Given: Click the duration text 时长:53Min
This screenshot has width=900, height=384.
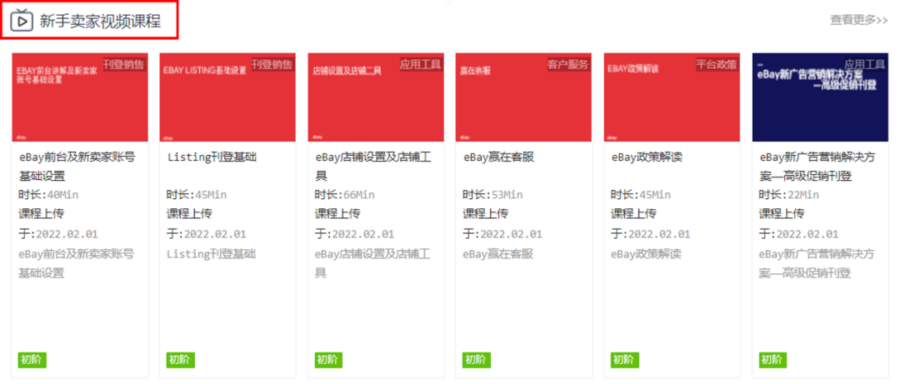Looking at the screenshot, I should tap(492, 195).
